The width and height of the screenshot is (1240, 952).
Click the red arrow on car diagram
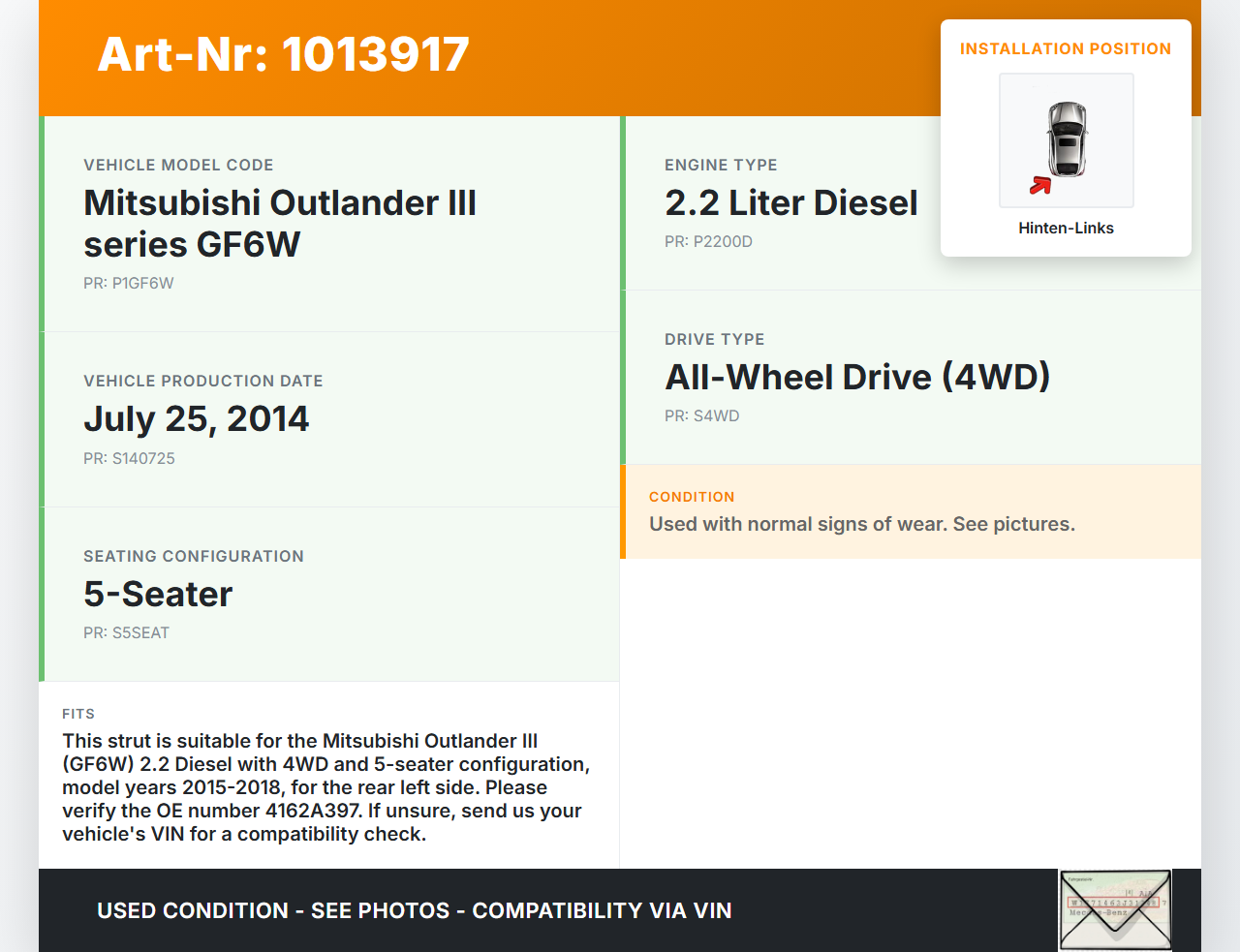[x=1040, y=185]
